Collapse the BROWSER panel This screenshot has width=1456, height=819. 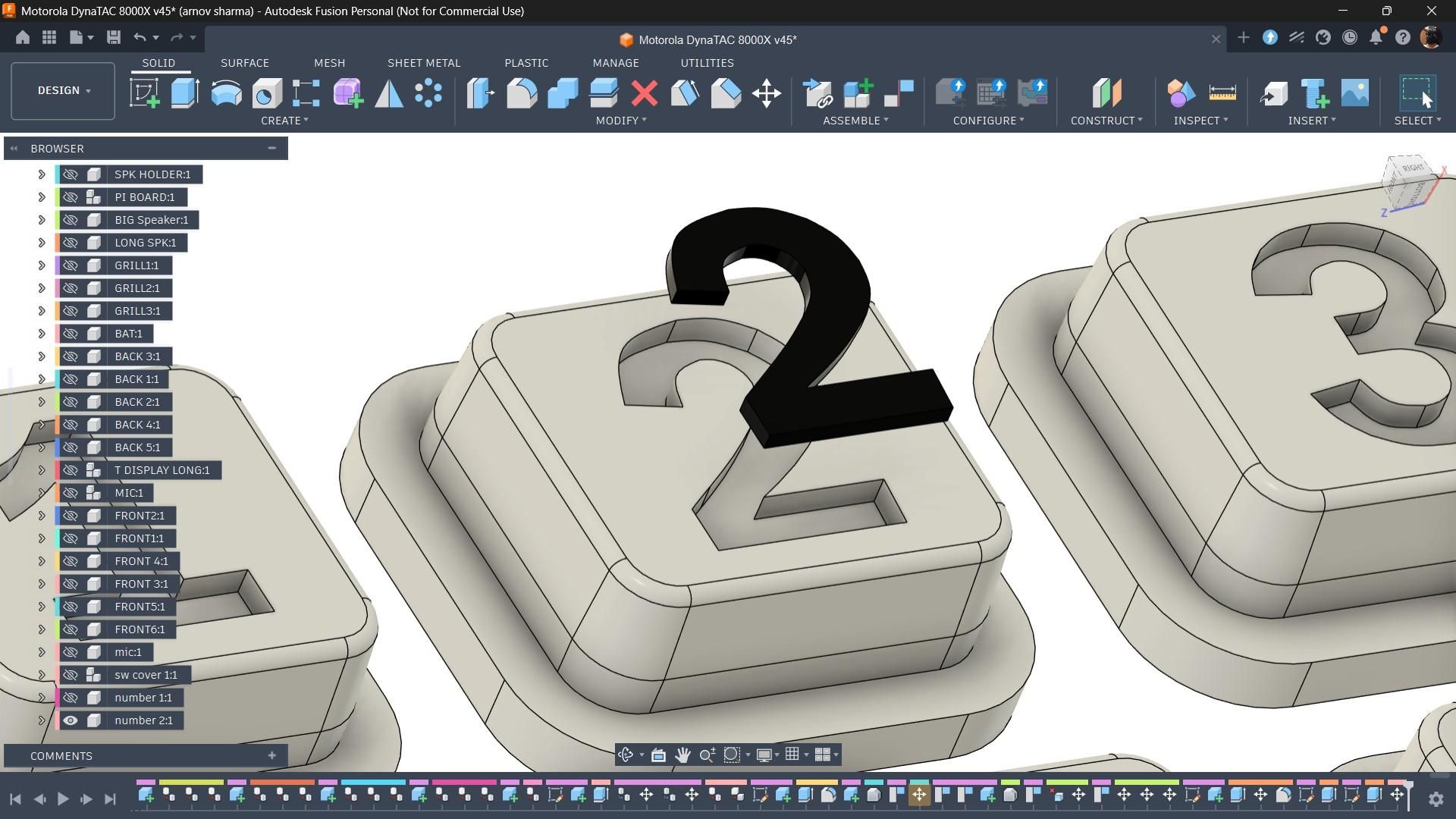tap(271, 149)
